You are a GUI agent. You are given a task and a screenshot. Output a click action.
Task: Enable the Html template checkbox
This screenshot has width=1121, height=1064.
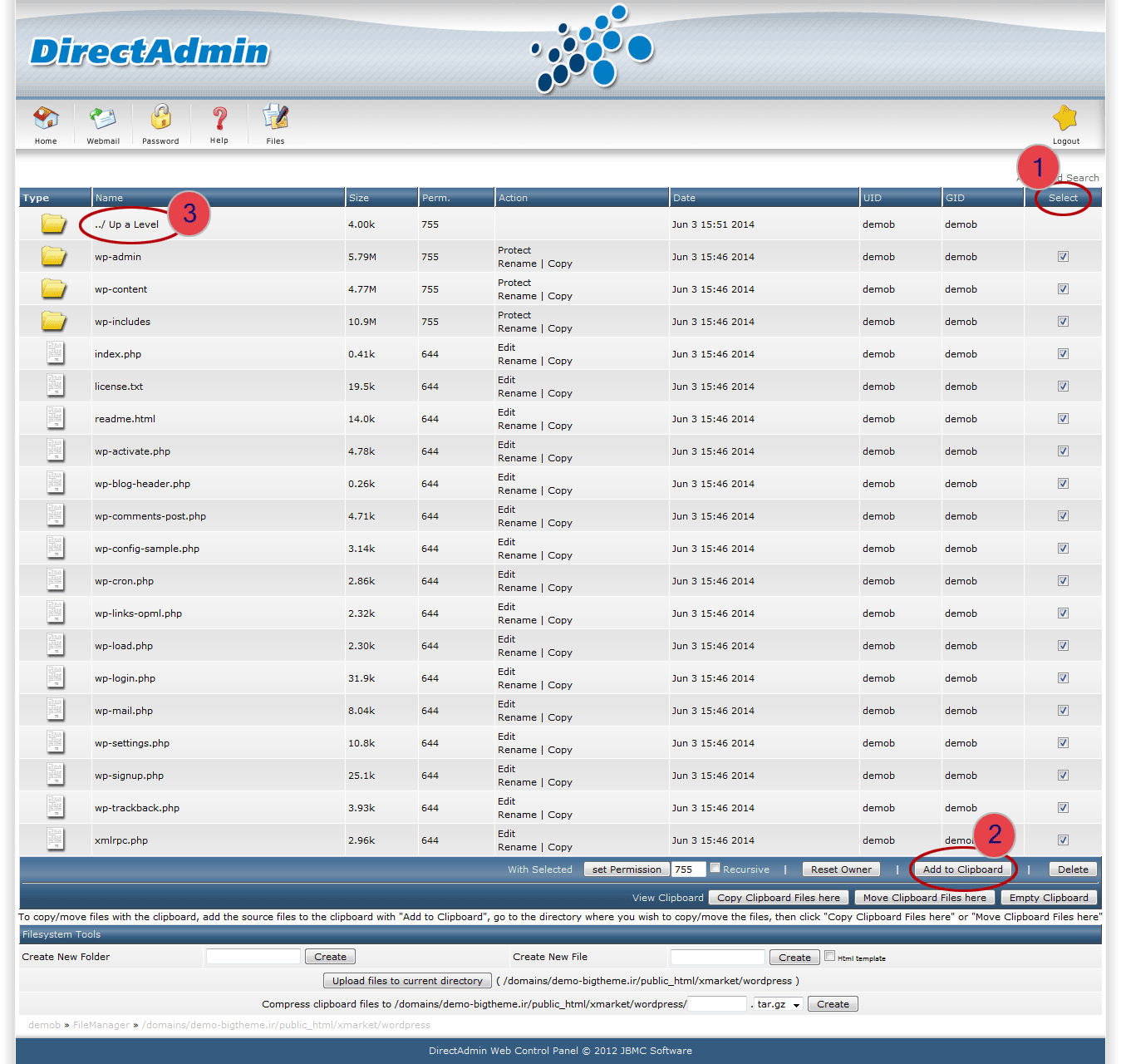(x=829, y=956)
